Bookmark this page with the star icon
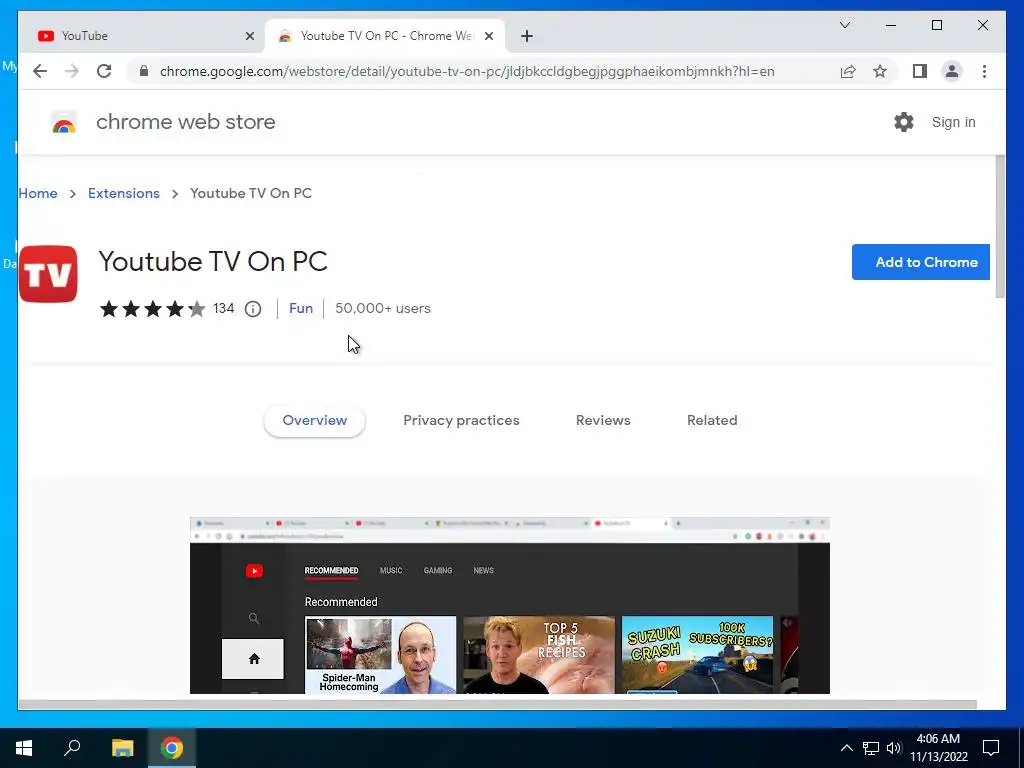The width and height of the screenshot is (1024, 768). [x=880, y=71]
